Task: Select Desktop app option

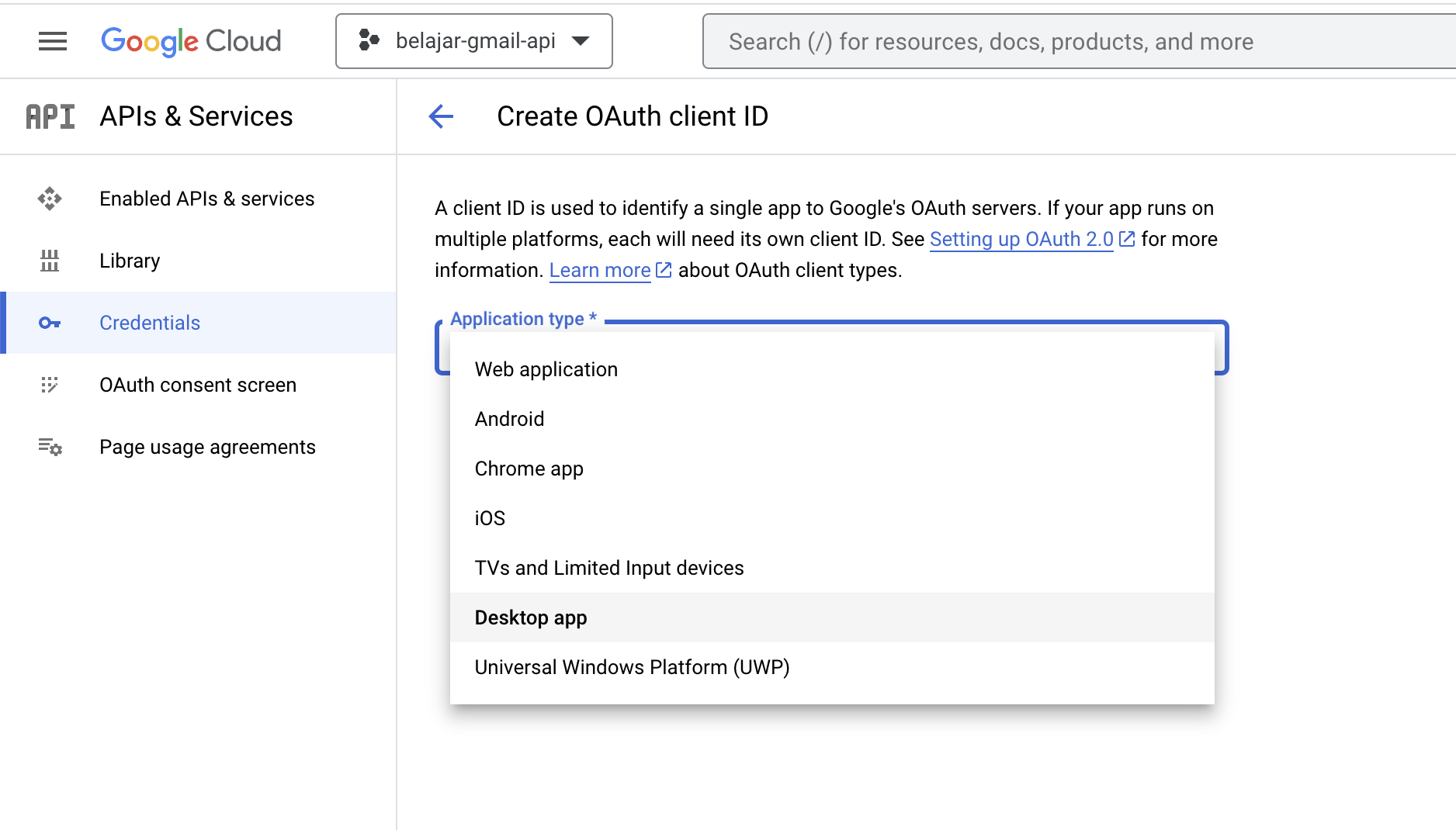Action: point(832,617)
